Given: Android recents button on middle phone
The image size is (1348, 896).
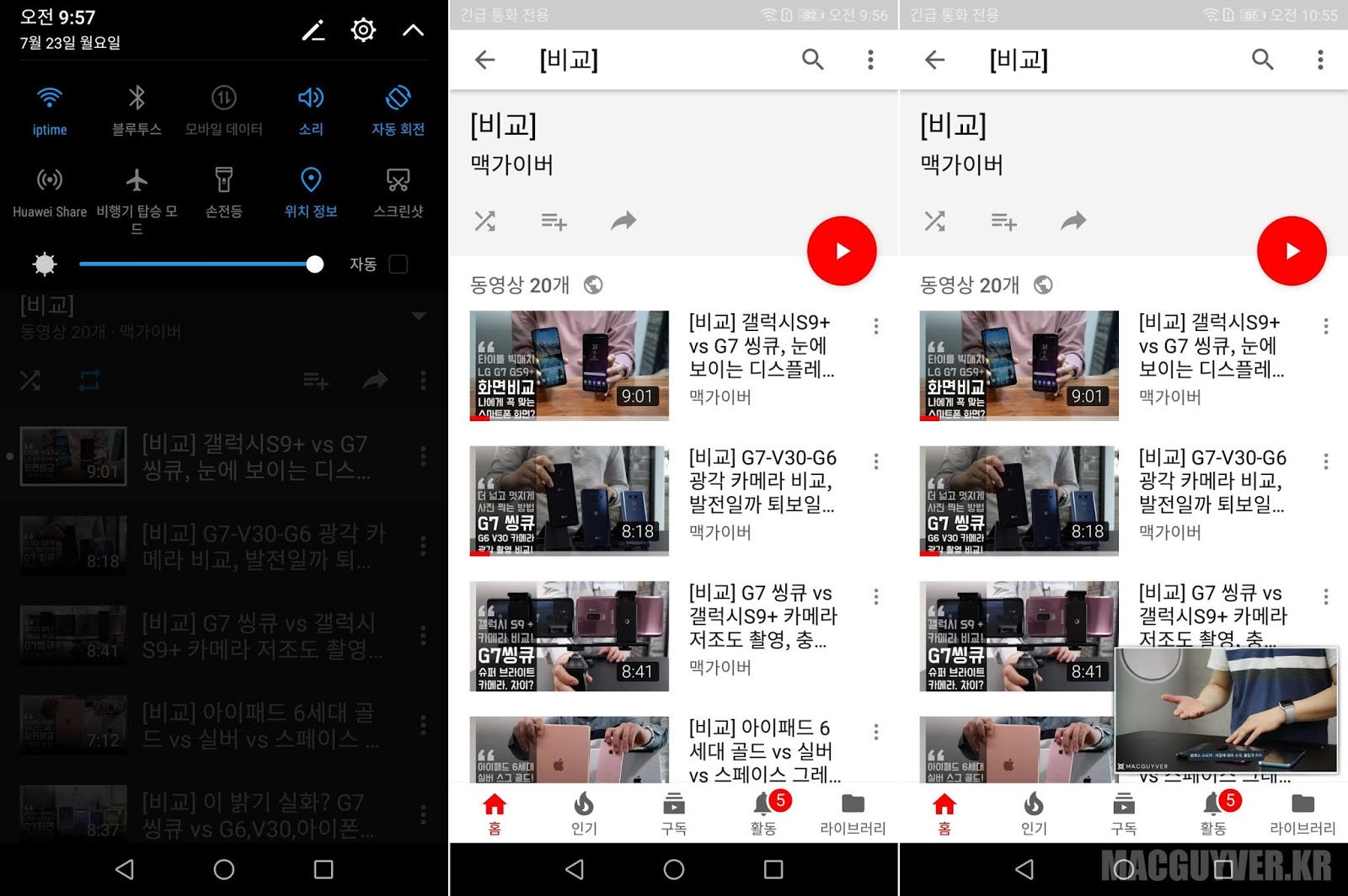Looking at the screenshot, I should point(773,869).
